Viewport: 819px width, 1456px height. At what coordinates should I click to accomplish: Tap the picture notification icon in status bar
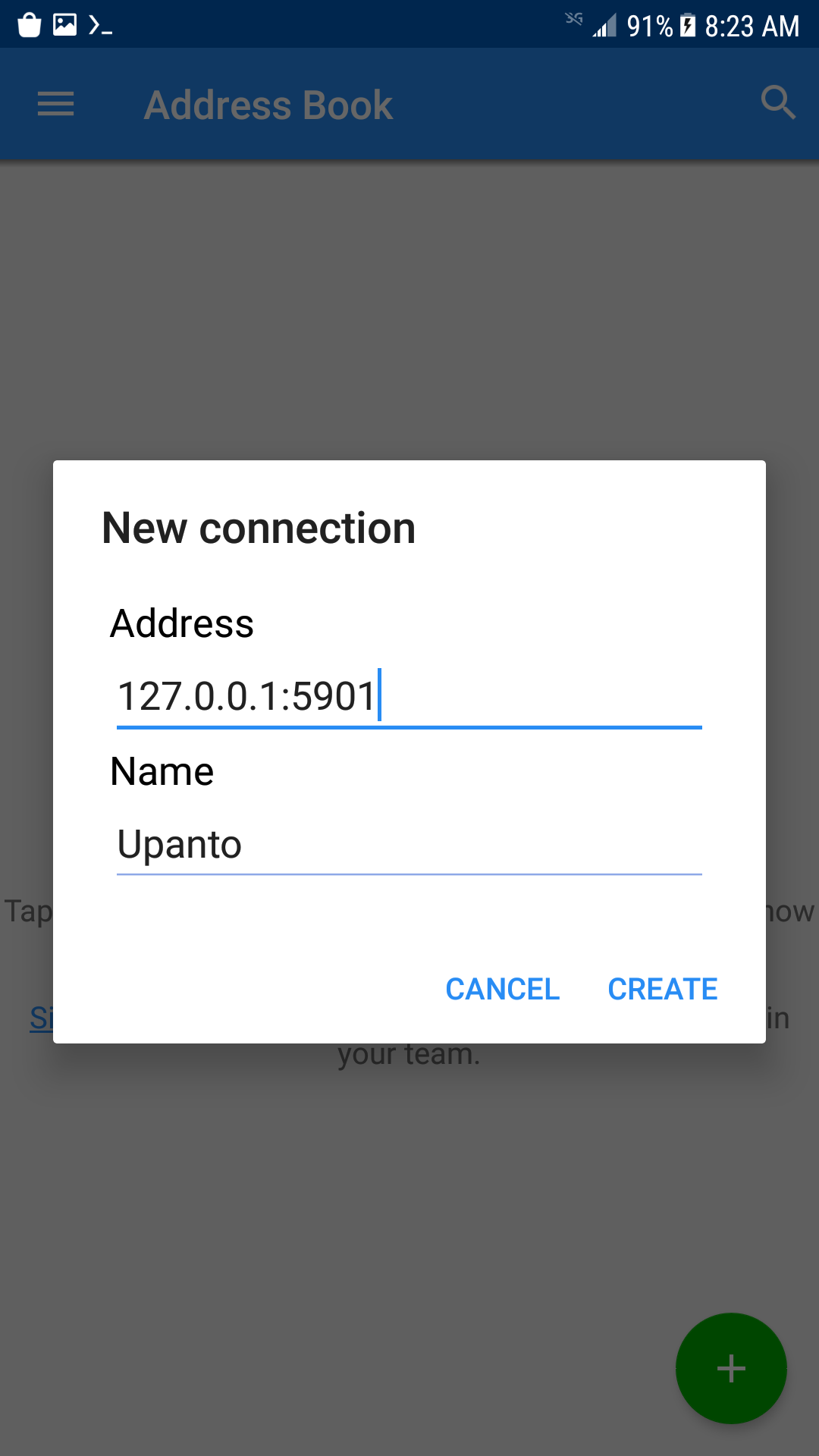point(65,25)
